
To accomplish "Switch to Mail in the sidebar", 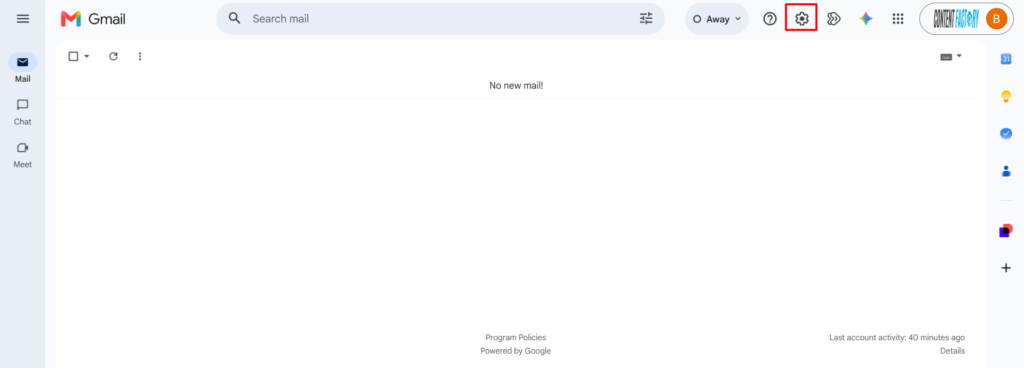I will click(23, 69).
